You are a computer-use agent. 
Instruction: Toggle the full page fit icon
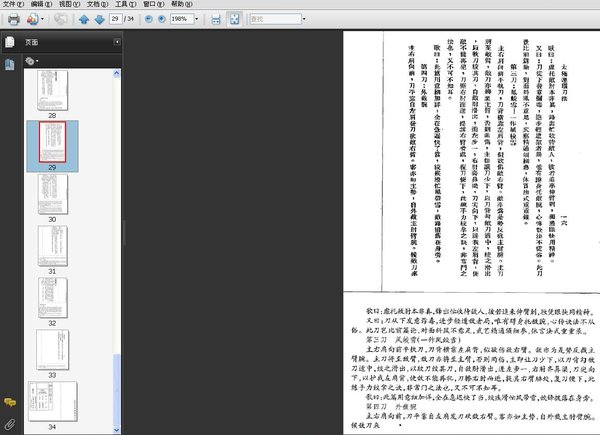(x=234, y=19)
